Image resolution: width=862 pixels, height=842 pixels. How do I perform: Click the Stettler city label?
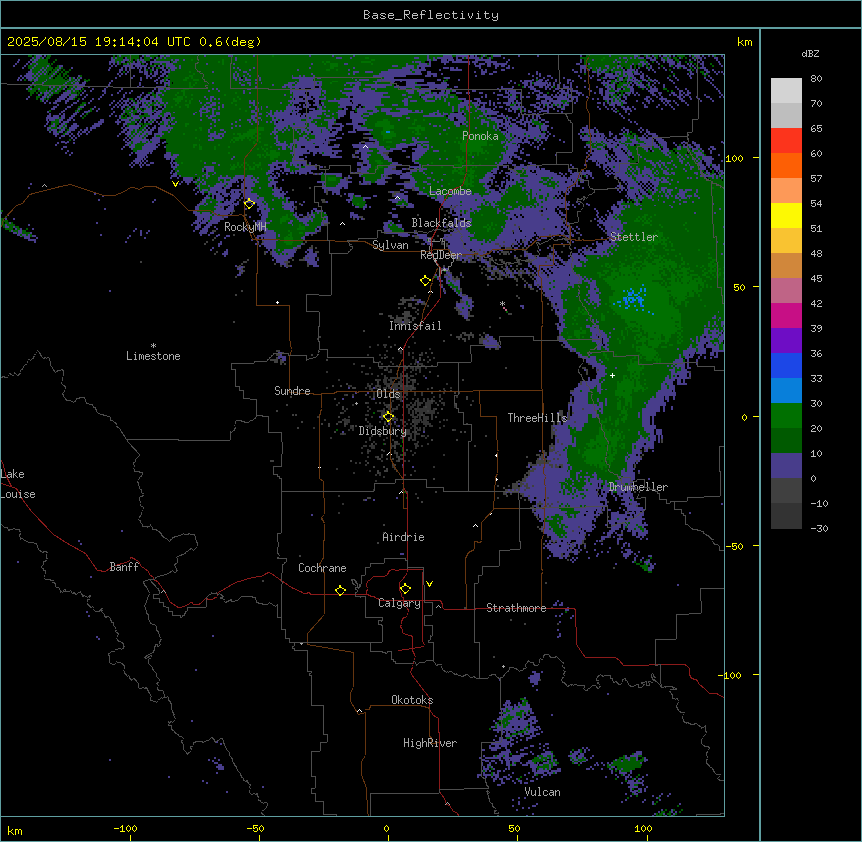(x=634, y=237)
